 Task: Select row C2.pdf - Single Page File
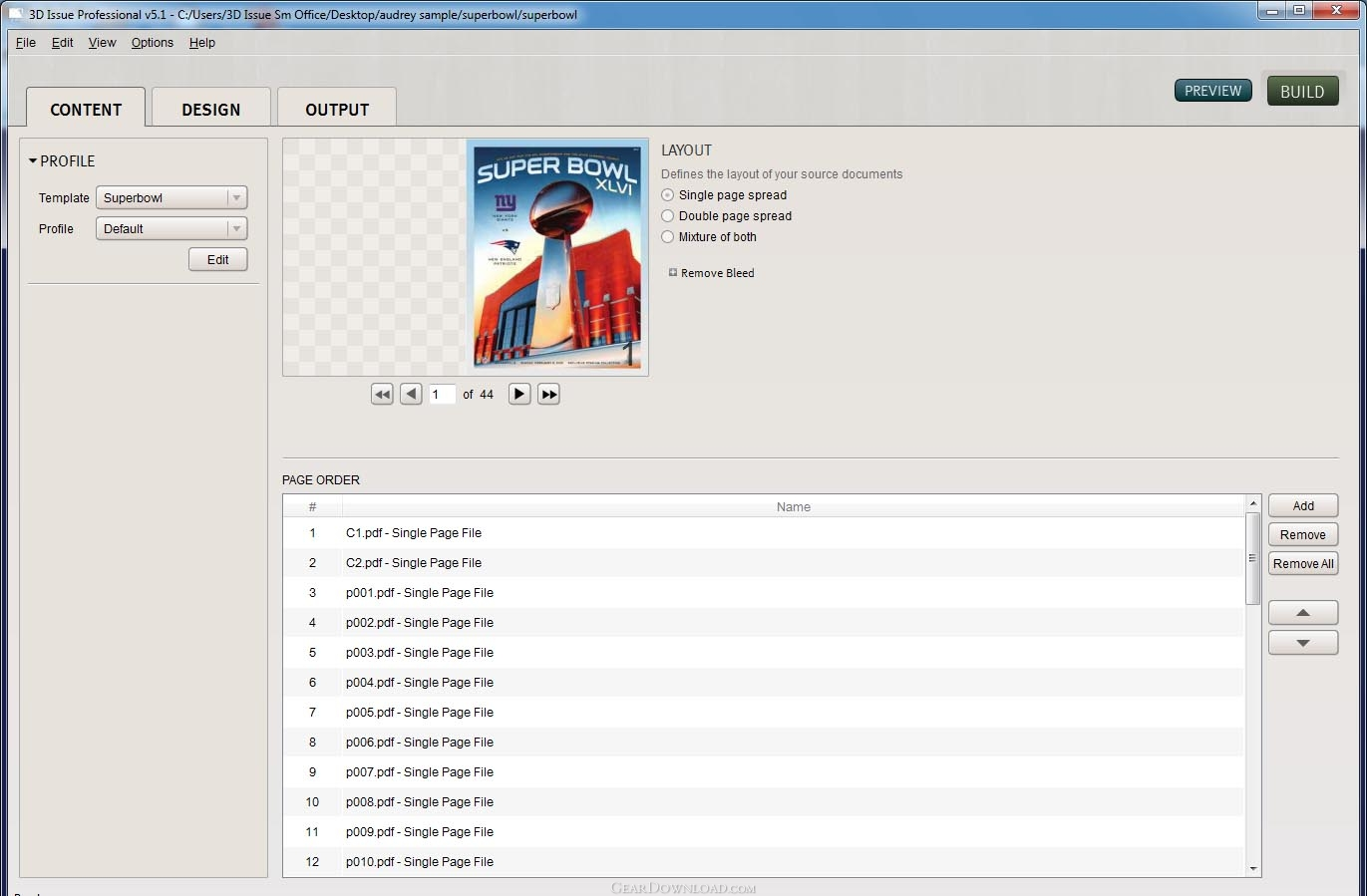764,563
